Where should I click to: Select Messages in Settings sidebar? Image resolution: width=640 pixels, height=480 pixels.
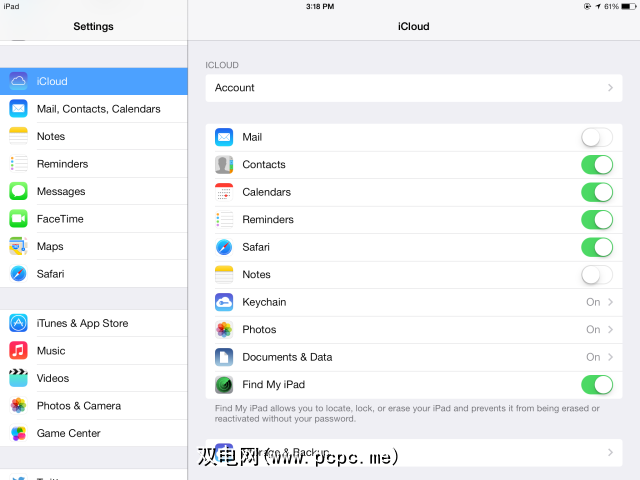point(94,191)
